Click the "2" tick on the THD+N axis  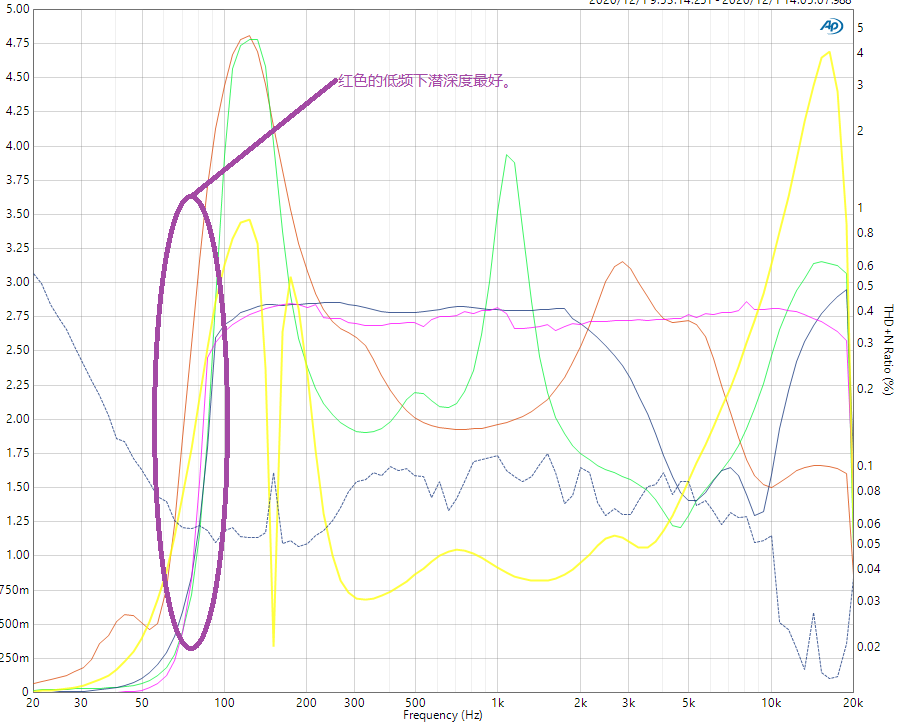860,131
